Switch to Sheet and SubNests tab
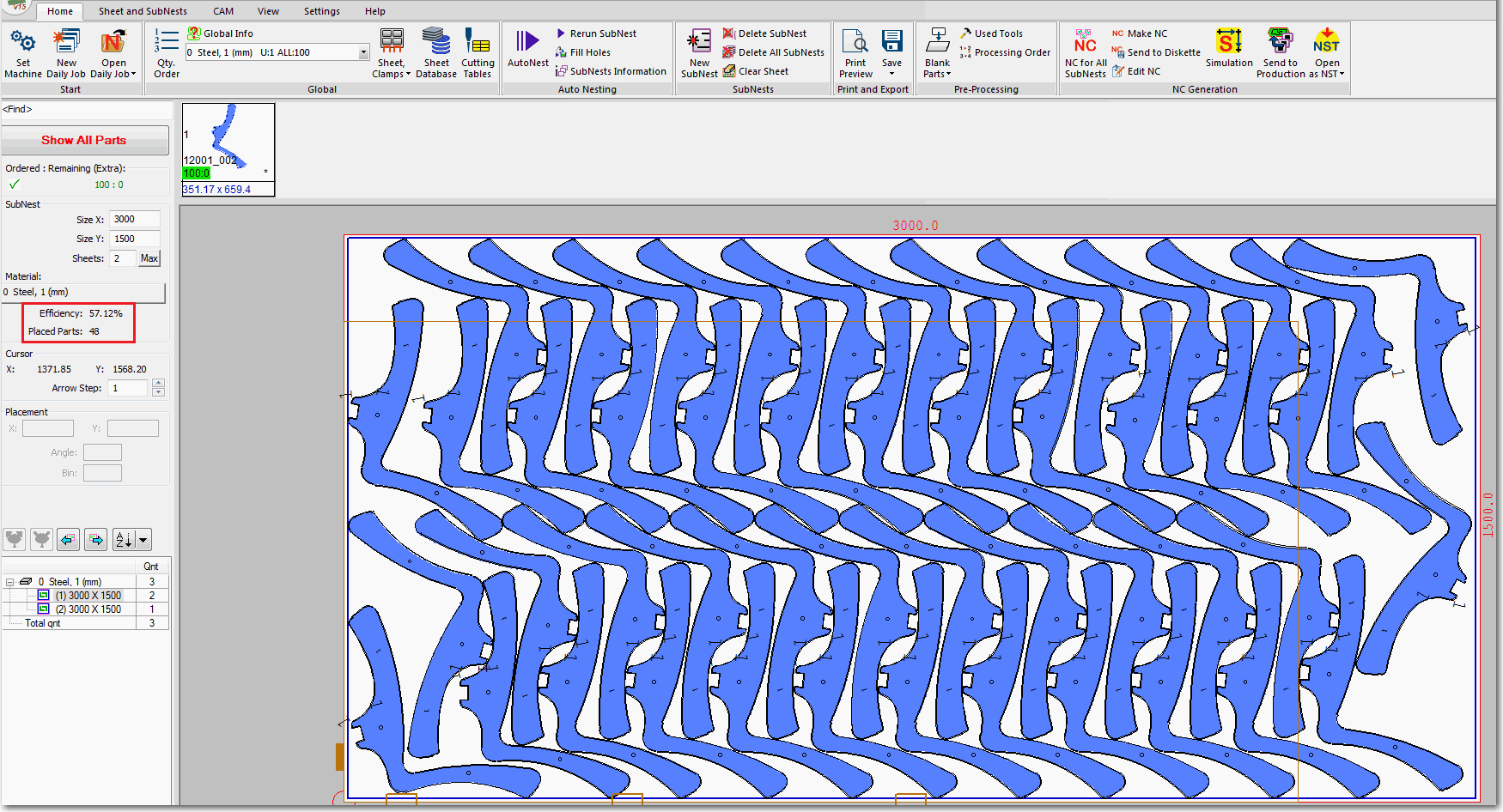Image resolution: width=1503 pixels, height=812 pixels. point(143,11)
